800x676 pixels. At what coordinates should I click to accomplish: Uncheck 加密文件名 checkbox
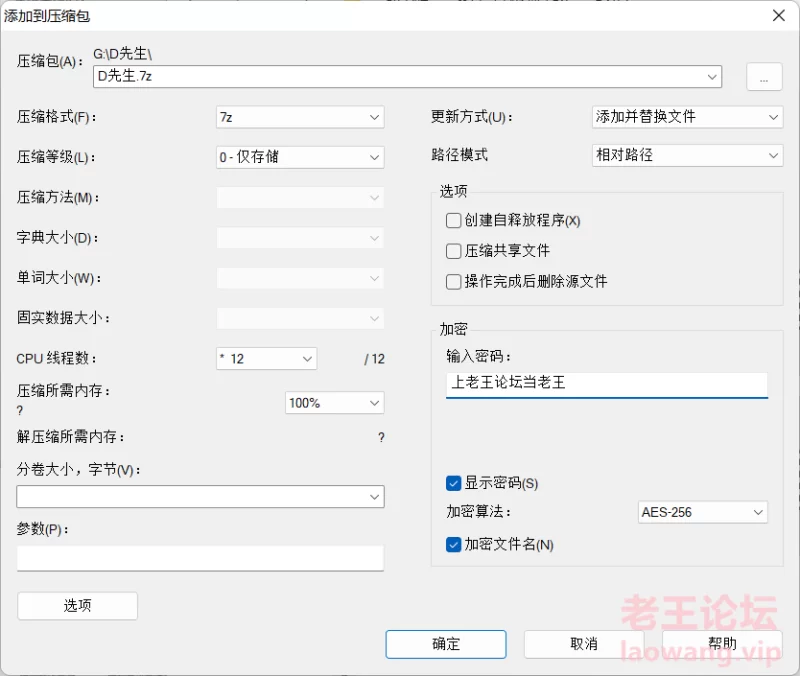click(453, 545)
